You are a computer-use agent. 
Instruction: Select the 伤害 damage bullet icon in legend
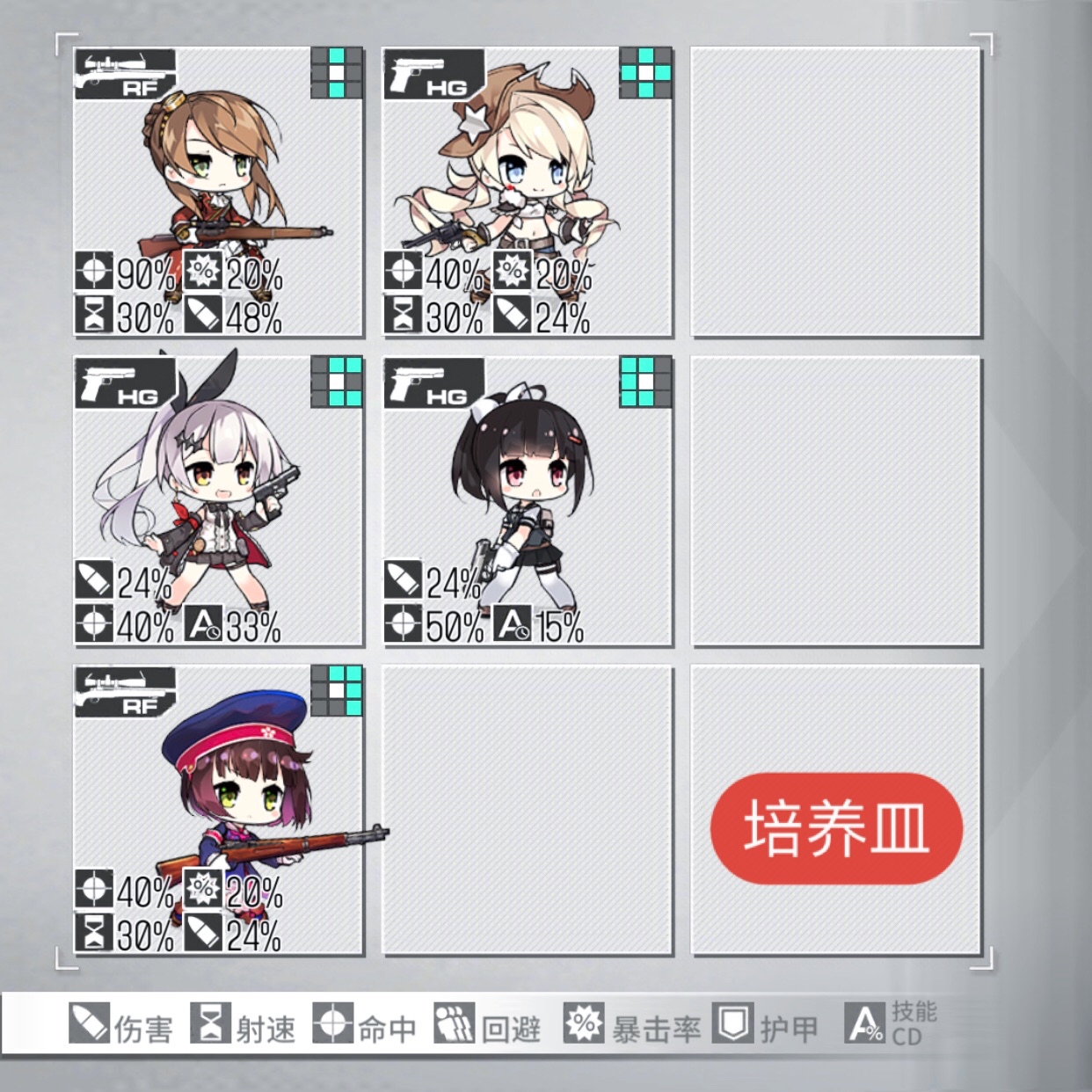click(90, 1024)
